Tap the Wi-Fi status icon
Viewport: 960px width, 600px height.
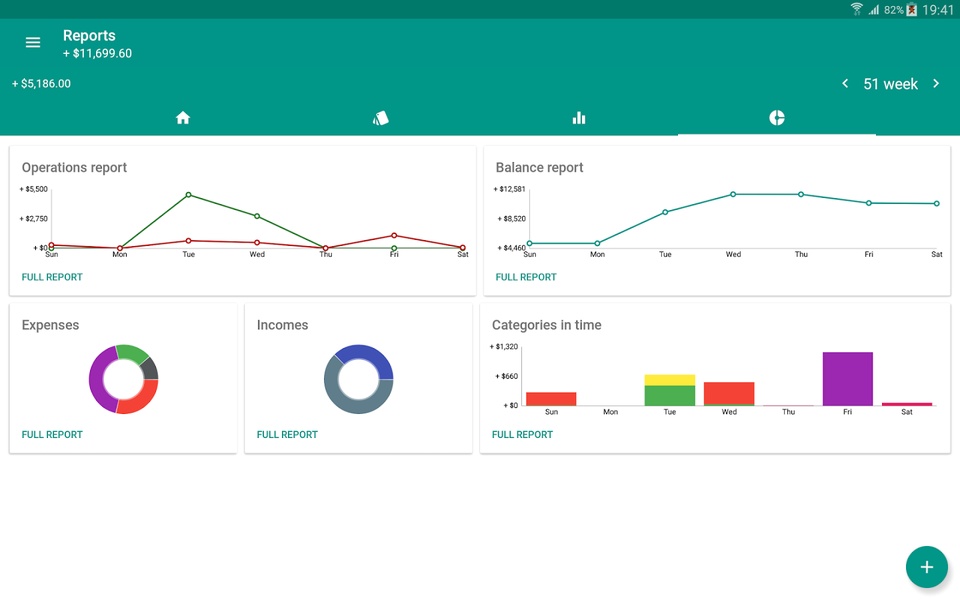[x=857, y=9]
